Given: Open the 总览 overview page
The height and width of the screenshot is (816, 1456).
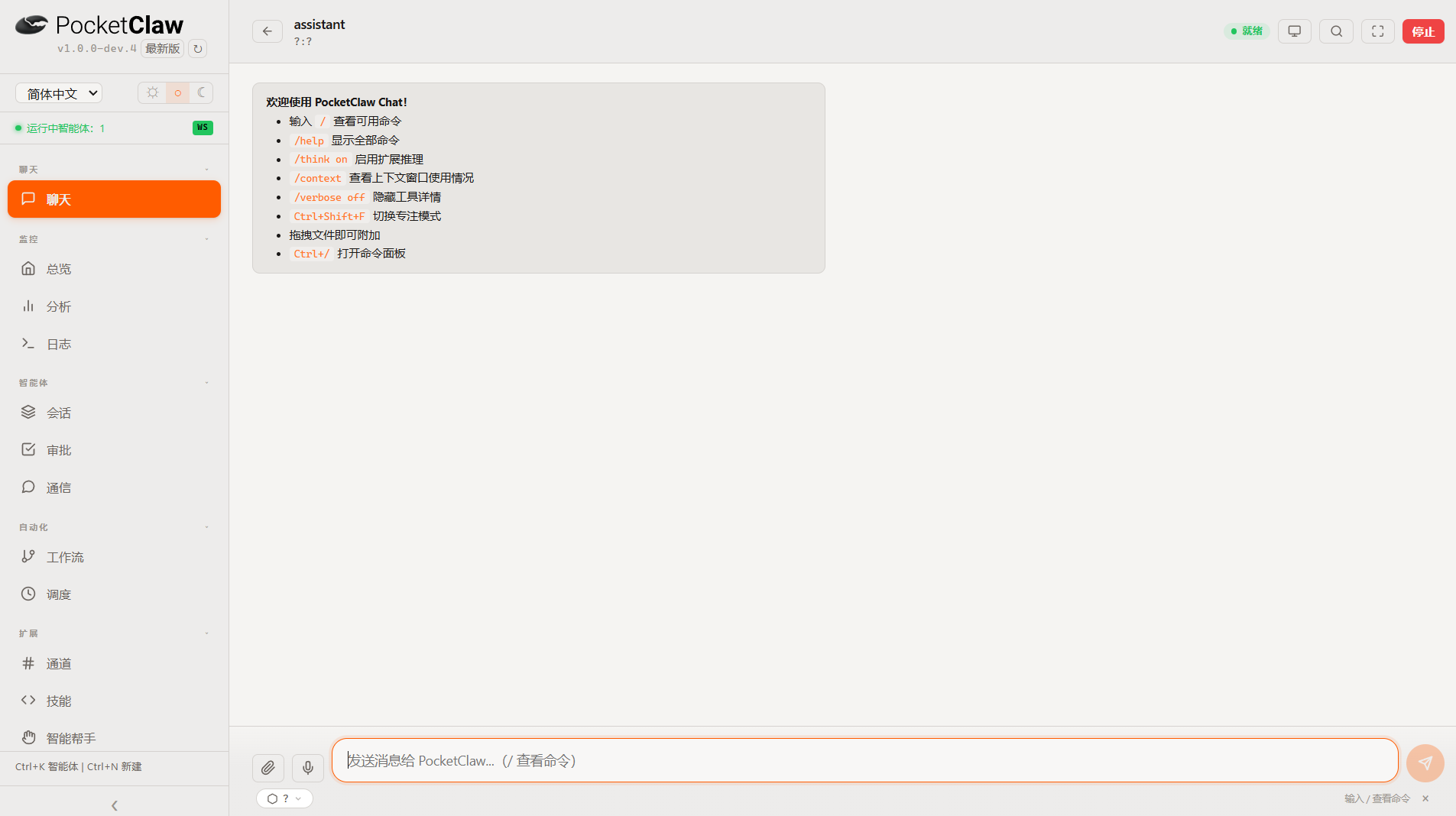Looking at the screenshot, I should coord(114,269).
